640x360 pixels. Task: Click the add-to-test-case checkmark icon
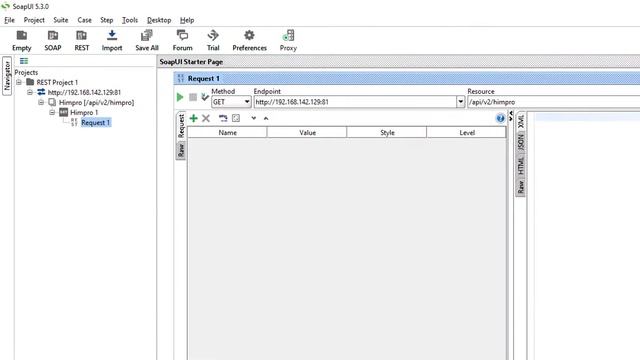[205, 97]
